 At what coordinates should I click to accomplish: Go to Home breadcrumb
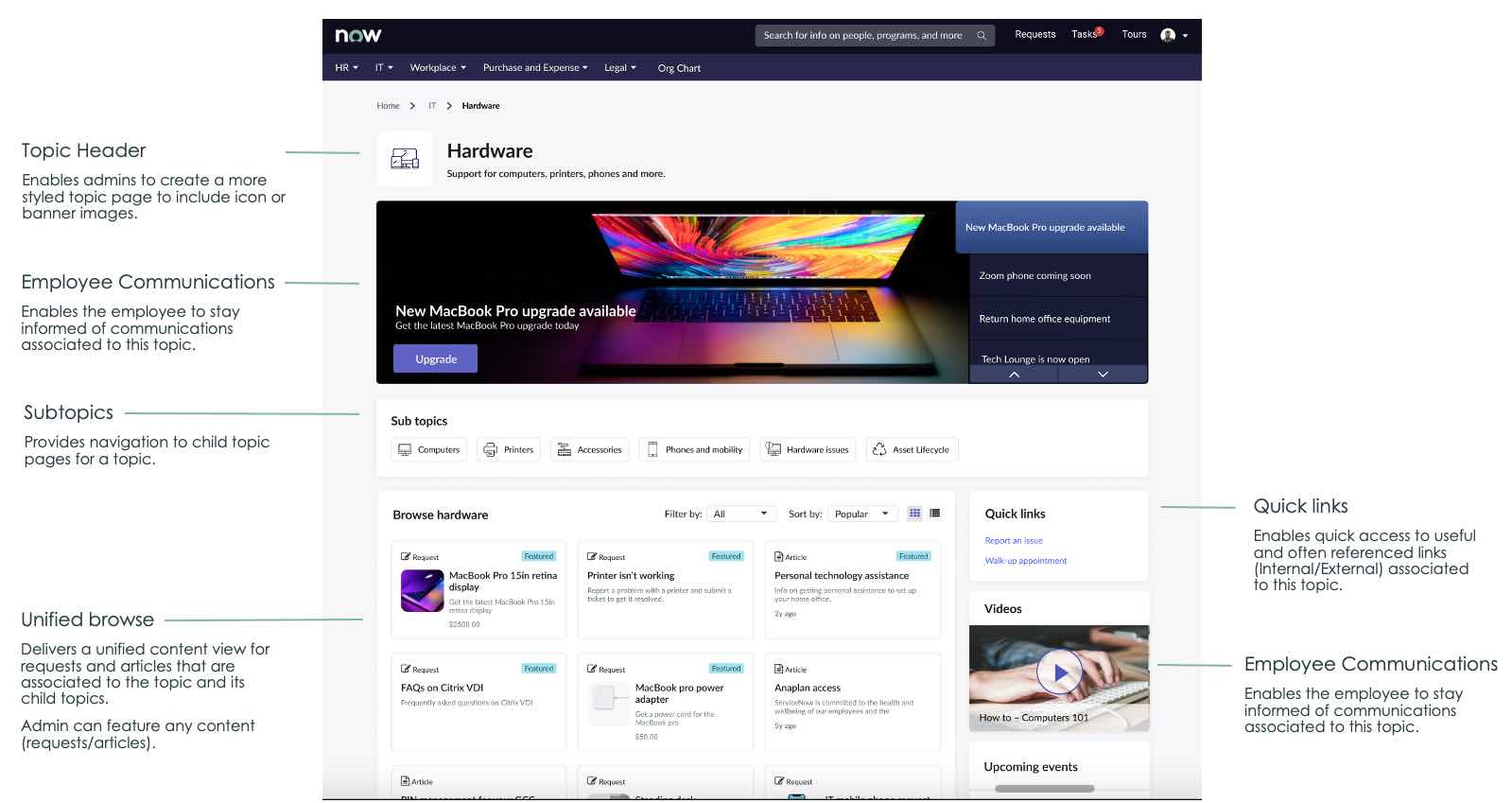point(388,106)
